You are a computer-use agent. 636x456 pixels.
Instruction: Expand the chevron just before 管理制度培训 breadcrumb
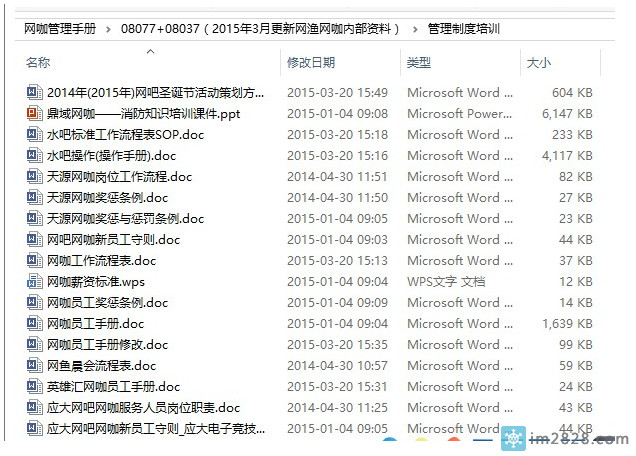[414, 29]
